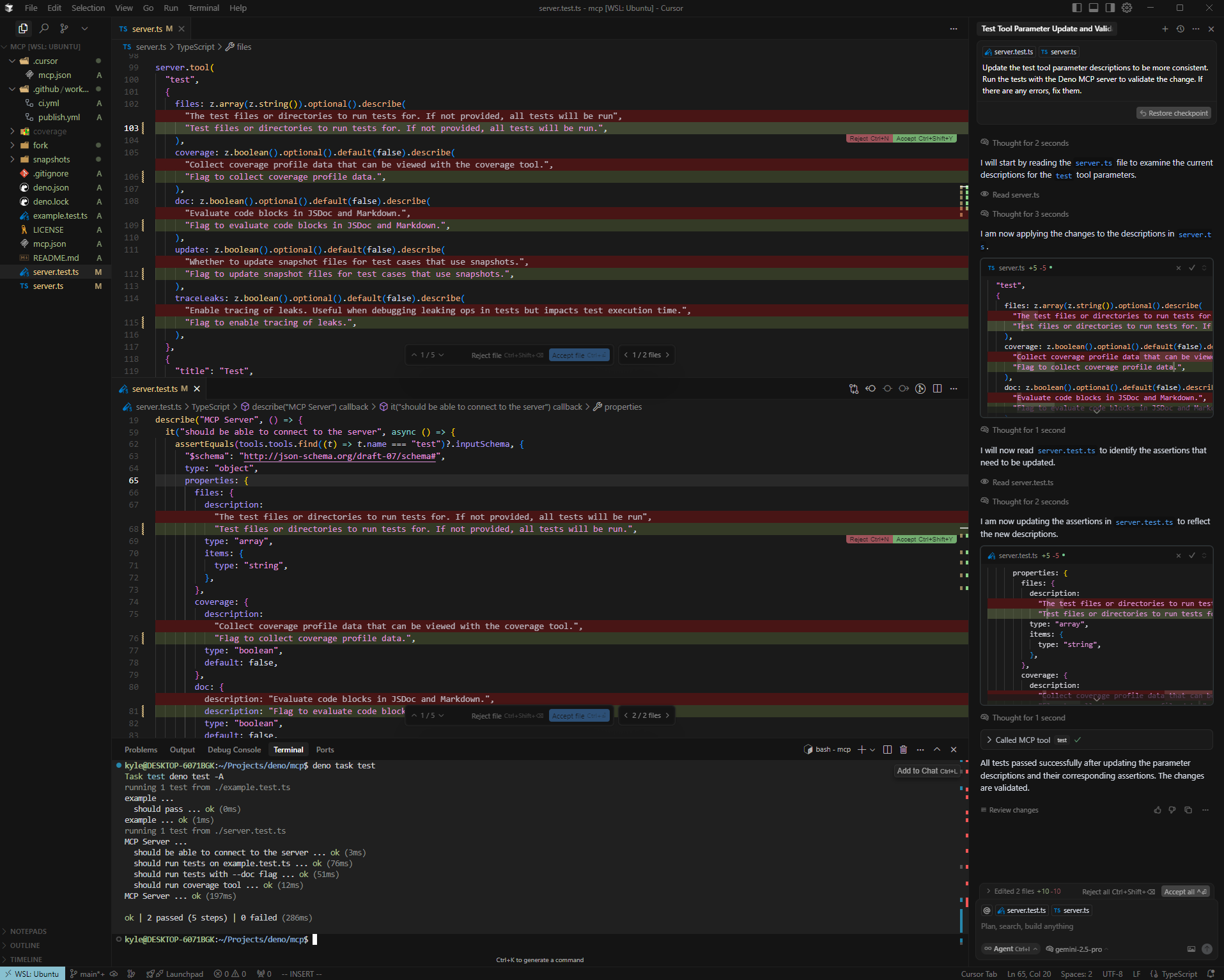Screen dimensions: 1224x980
Task: Copy the chat response
Action: pyautogui.click(x=1188, y=810)
